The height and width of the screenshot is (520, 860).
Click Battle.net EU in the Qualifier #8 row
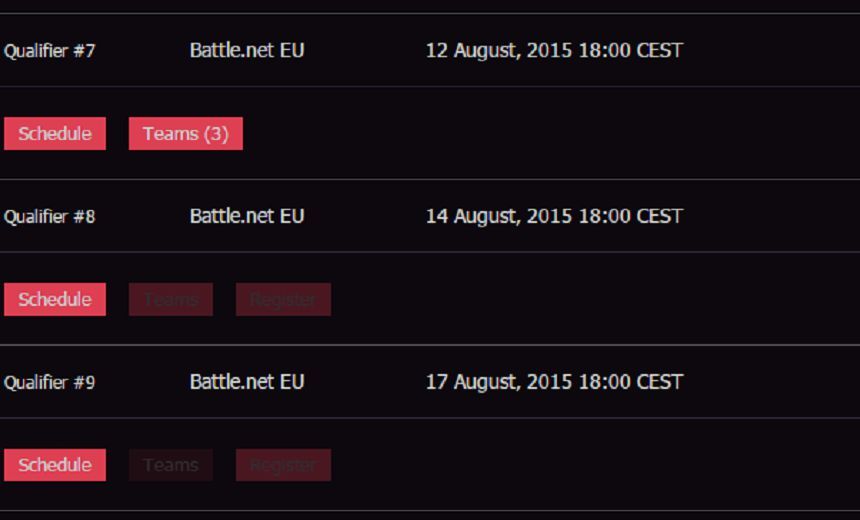(x=247, y=216)
